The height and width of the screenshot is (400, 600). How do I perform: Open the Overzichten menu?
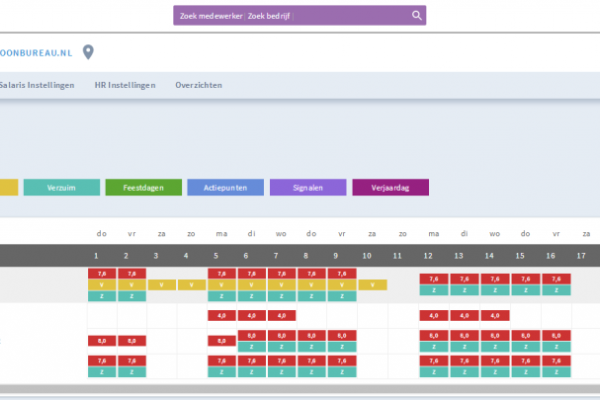click(198, 85)
